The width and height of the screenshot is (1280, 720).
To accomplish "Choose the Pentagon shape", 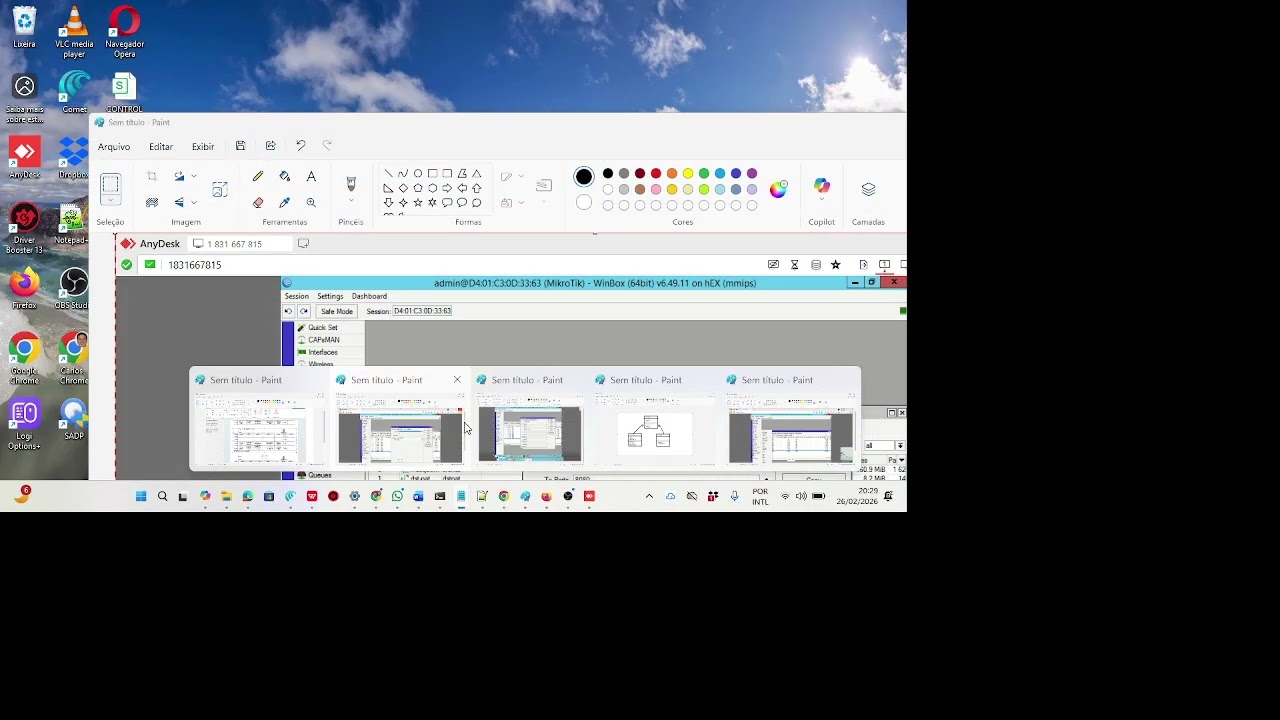I will point(418,188).
